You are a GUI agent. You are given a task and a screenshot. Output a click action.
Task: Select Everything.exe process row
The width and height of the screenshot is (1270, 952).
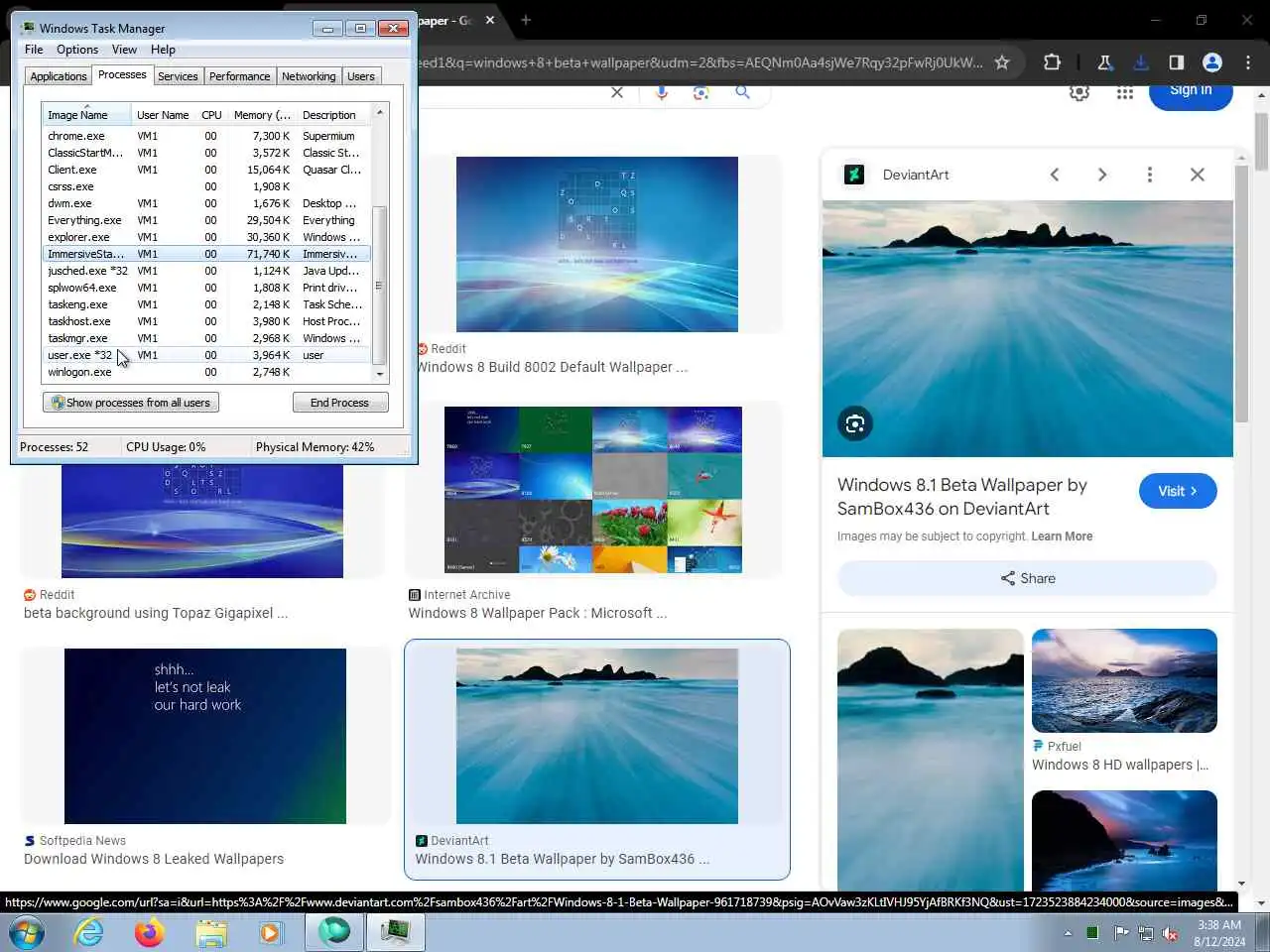tap(206, 220)
